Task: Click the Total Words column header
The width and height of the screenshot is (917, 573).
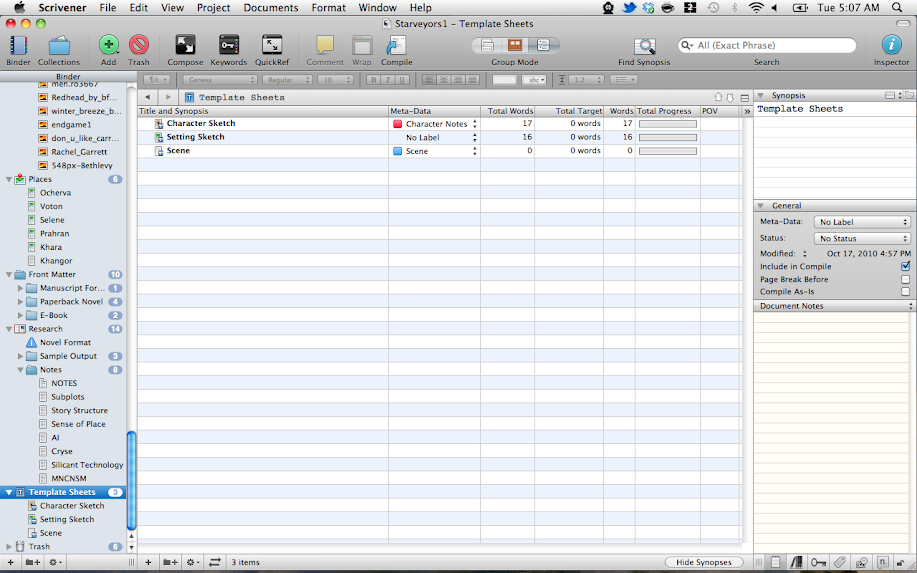Action: pos(507,111)
